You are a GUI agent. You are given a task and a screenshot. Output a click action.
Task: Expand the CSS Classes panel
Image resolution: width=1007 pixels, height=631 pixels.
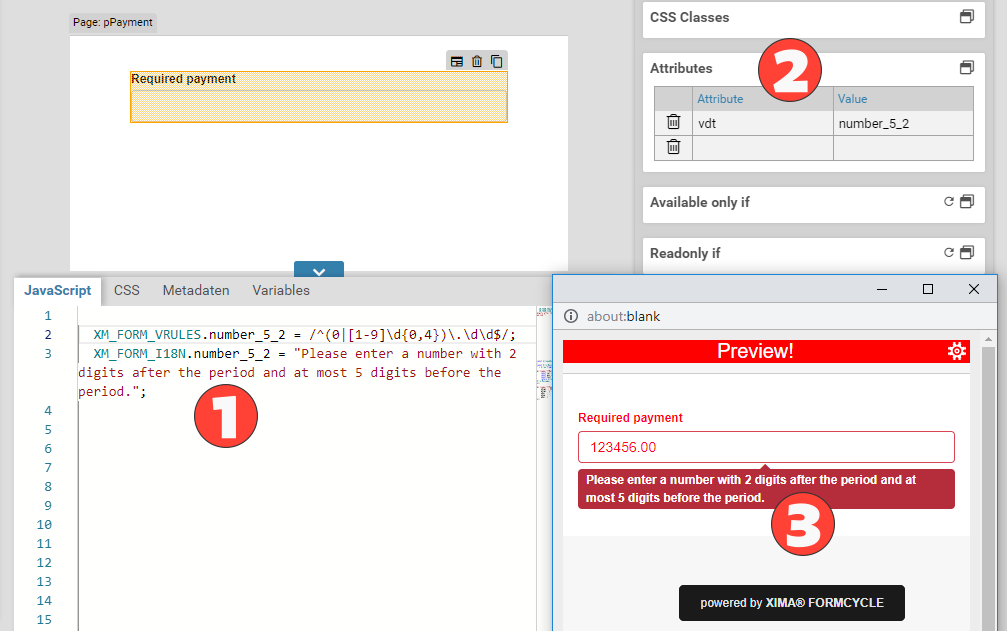click(966, 17)
